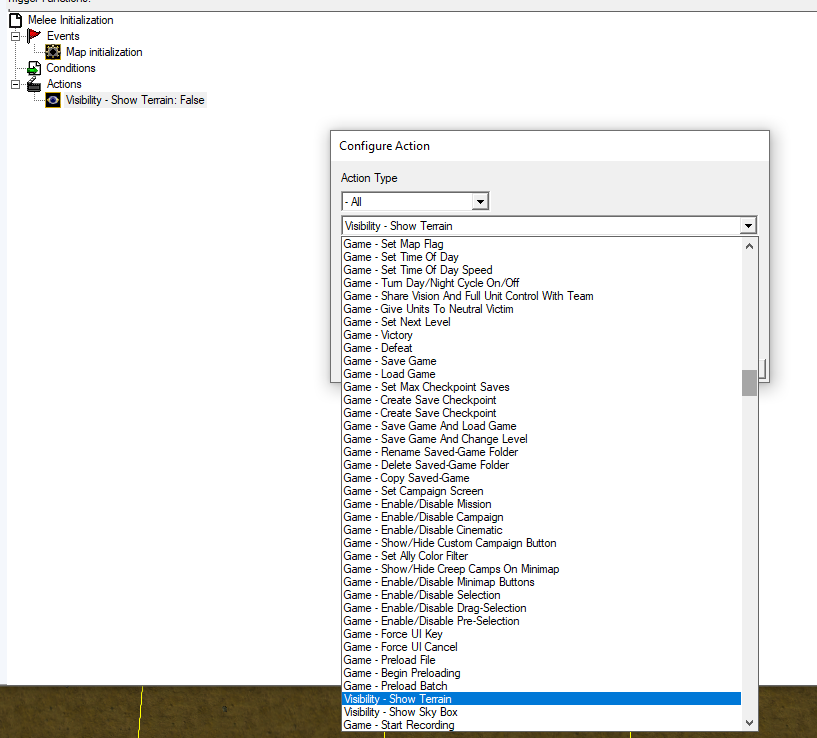The image size is (817, 738).
Task: Click the green Conditions icon
Action: 34,68
